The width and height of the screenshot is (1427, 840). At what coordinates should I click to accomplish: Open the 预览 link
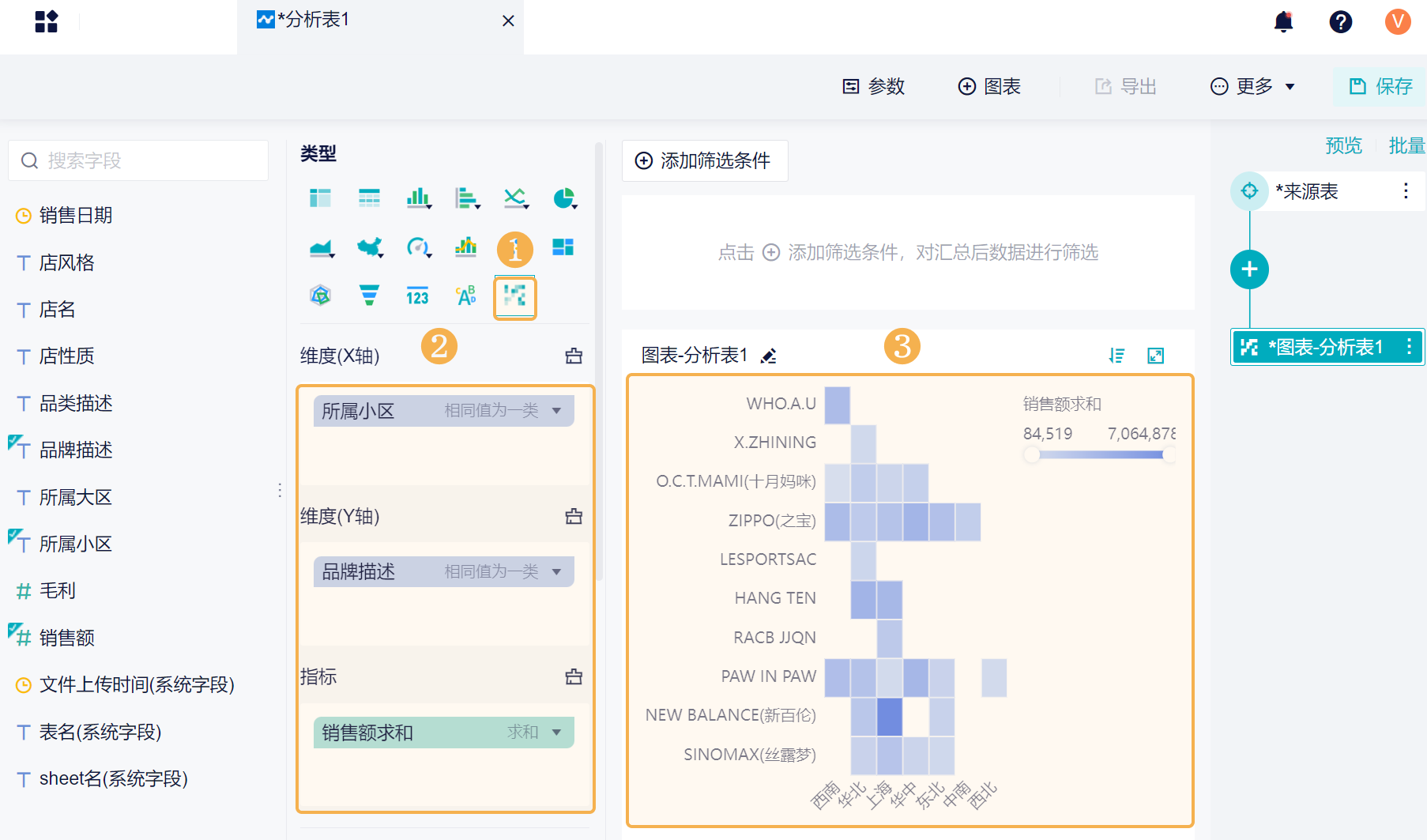click(1344, 145)
